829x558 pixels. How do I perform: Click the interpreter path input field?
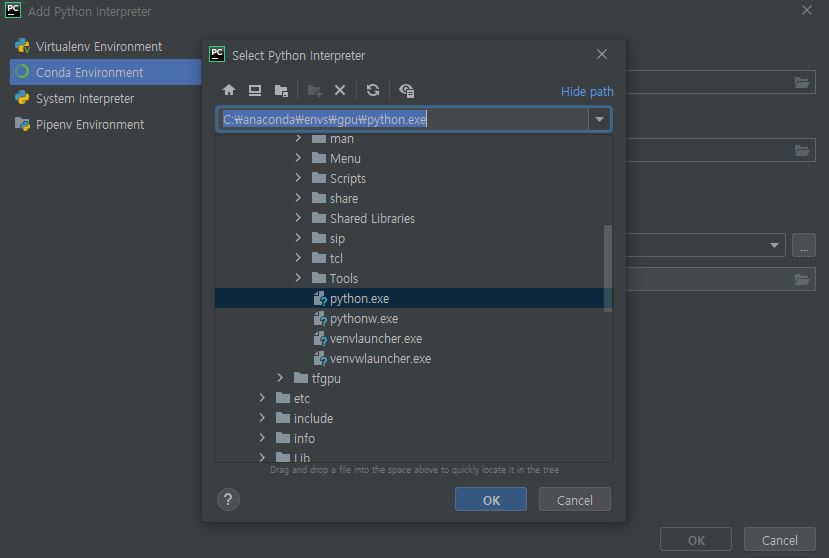(404, 120)
